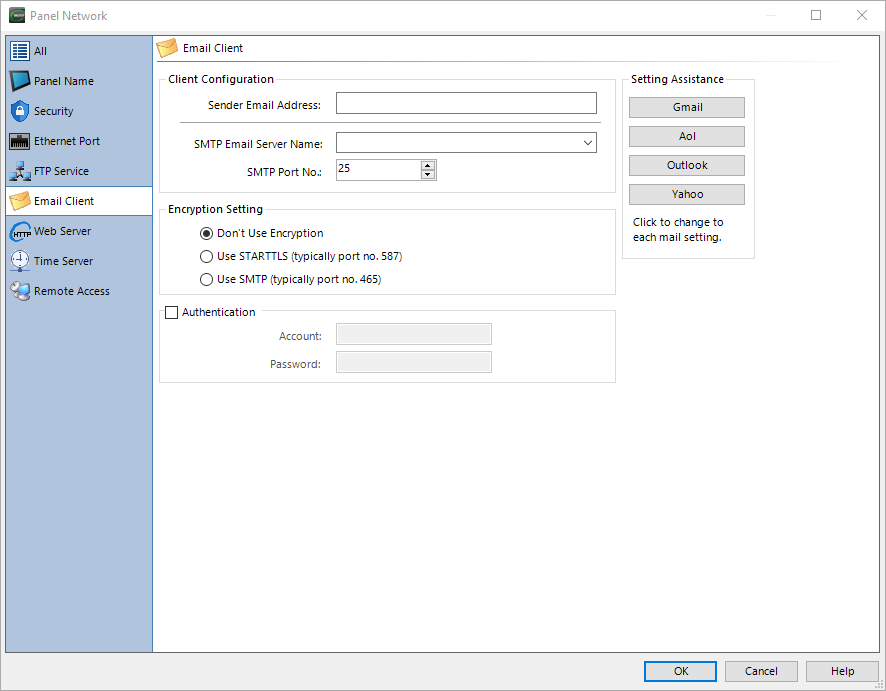Choose Use SMTP encryption option
The image size is (886, 691).
pyautogui.click(x=206, y=279)
